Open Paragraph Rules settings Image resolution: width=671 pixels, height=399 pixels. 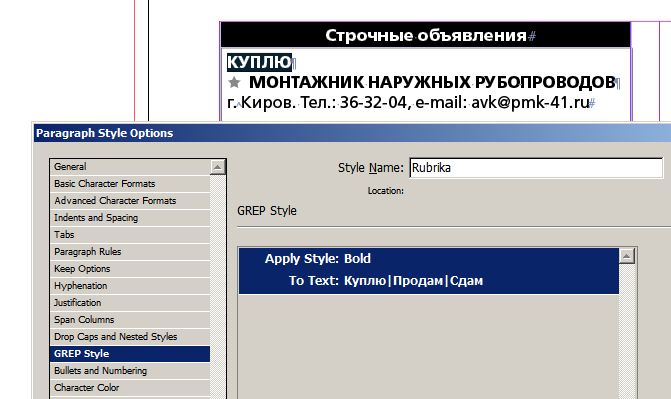tap(130, 252)
